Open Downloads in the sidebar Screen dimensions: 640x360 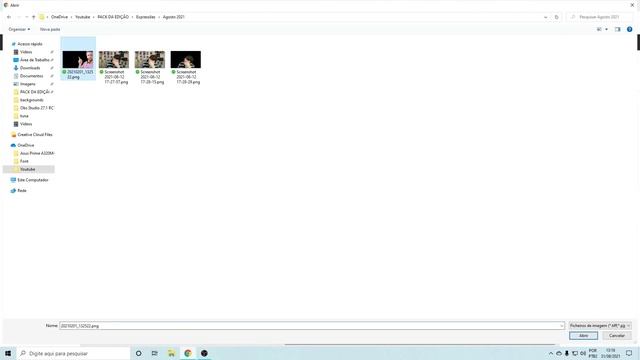30,68
